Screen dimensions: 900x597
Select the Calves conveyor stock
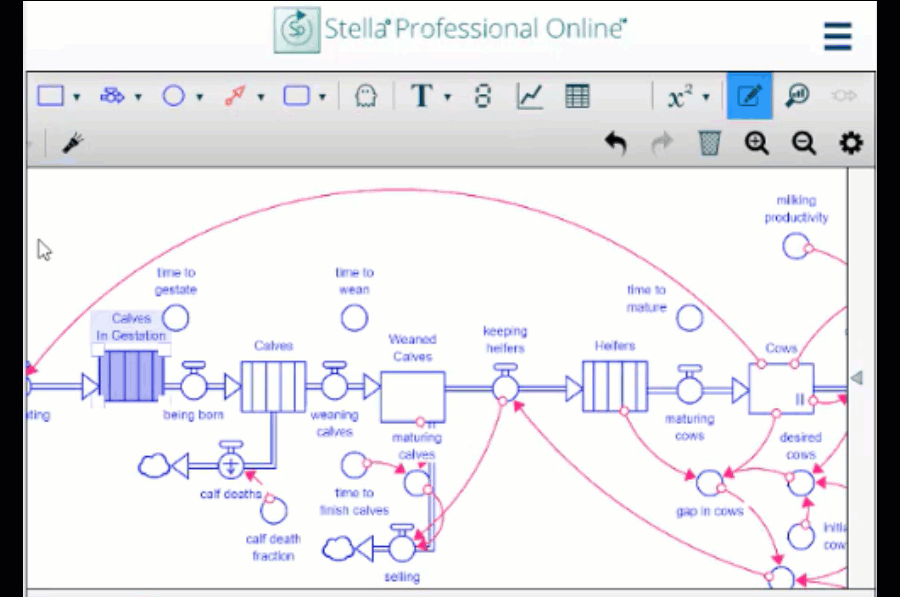[273, 386]
